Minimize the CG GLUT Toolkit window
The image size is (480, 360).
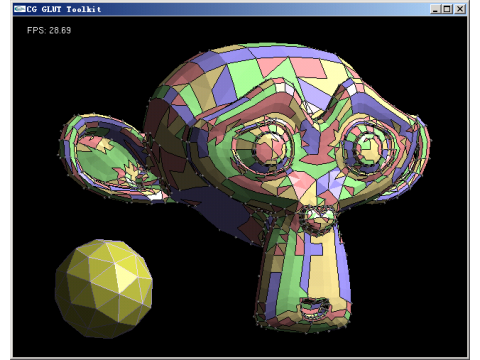(x=435, y=9)
